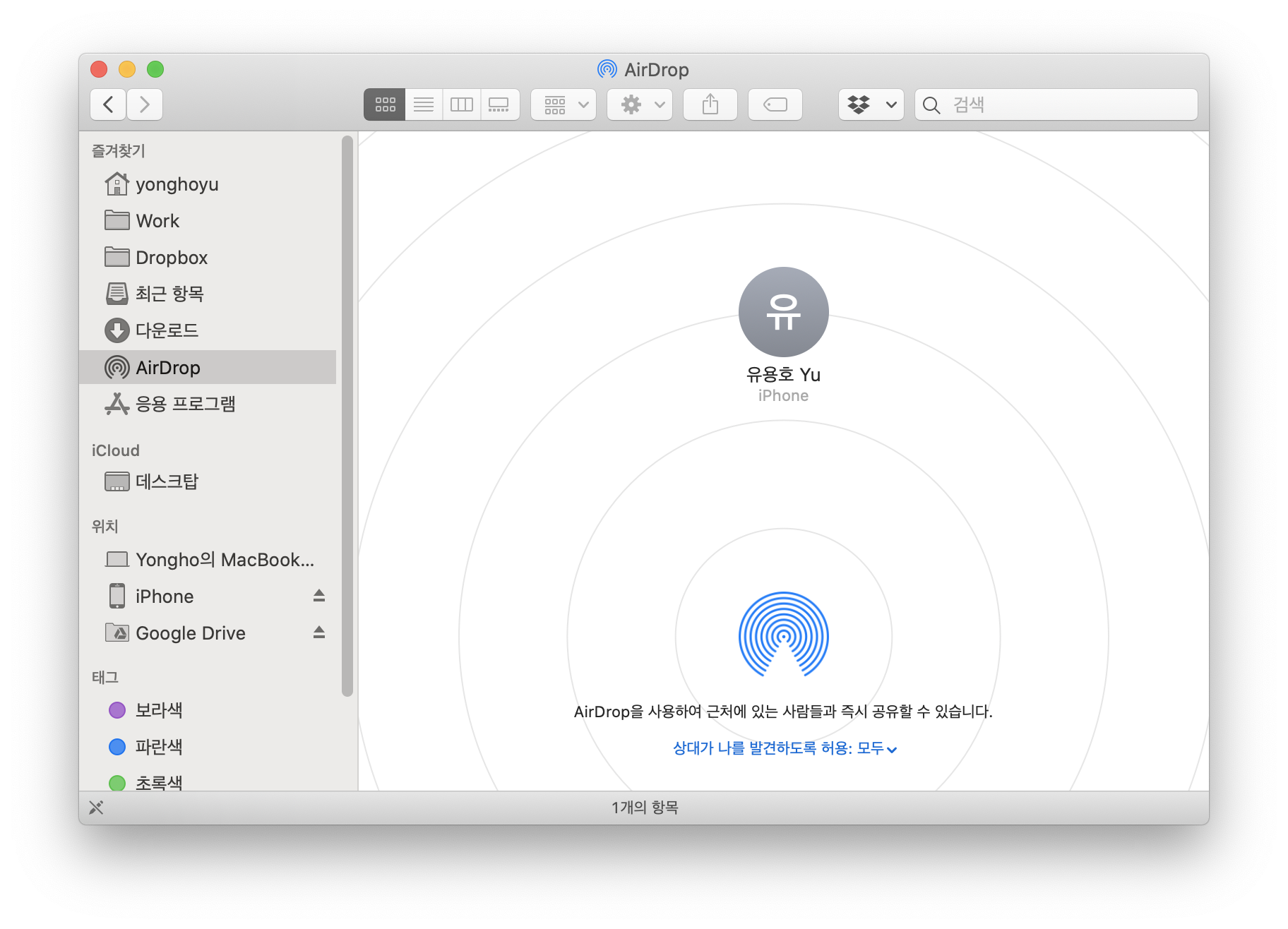The width and height of the screenshot is (1288, 929).
Task: Open 최근 항목 in the sidebar
Action: [x=208, y=294]
